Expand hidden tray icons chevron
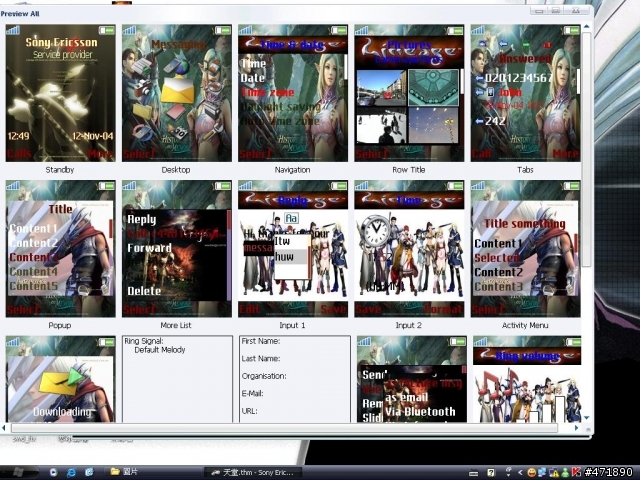640x480 pixels. coord(520,473)
